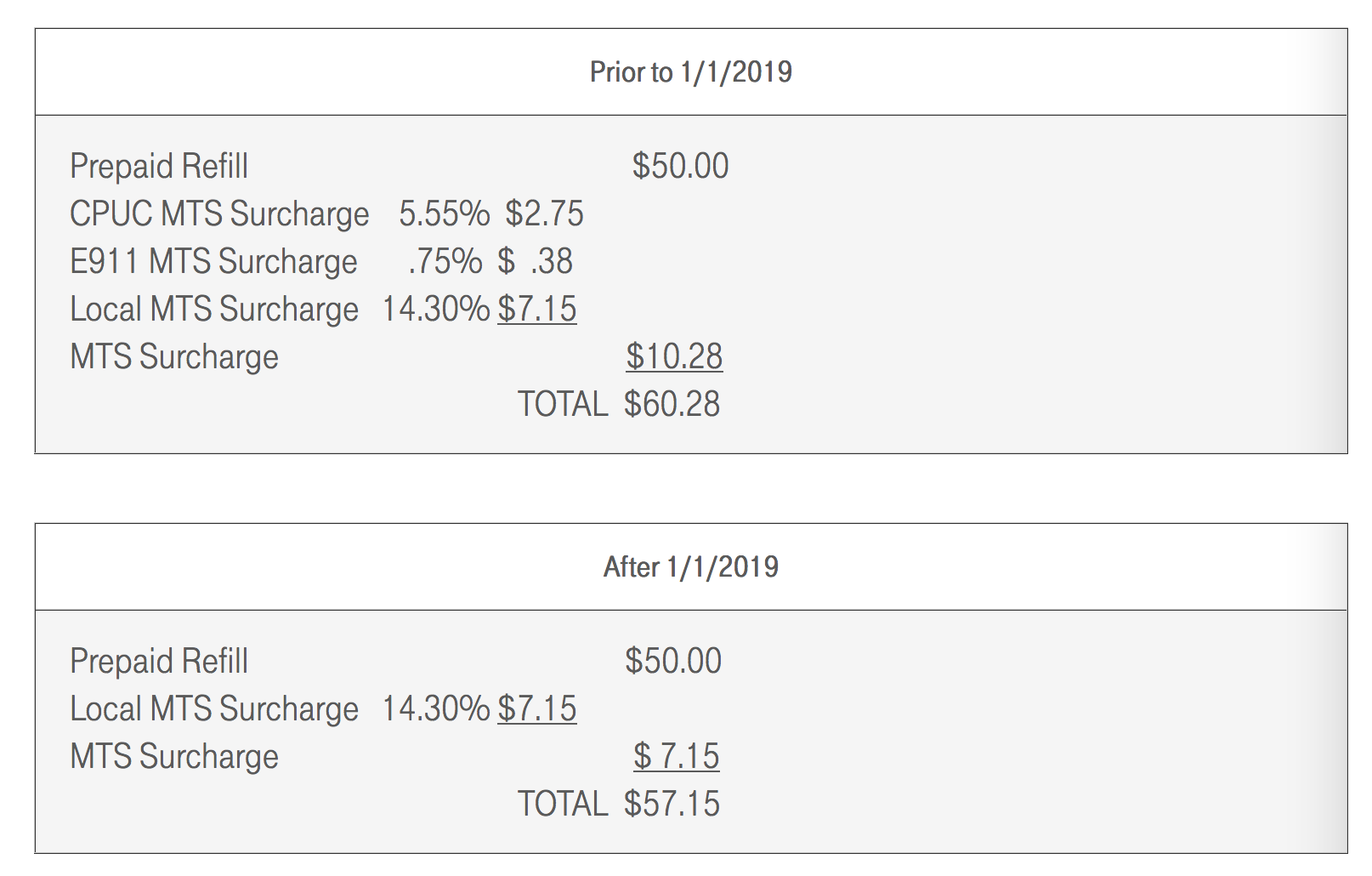Click $50.00 amount in the After table

[x=673, y=662]
